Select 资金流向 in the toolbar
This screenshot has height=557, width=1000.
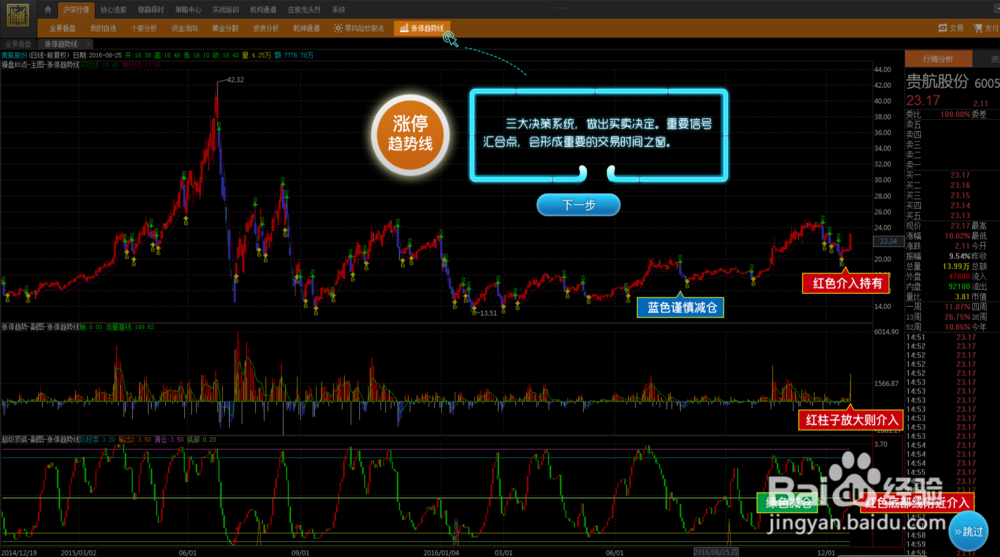coord(184,28)
